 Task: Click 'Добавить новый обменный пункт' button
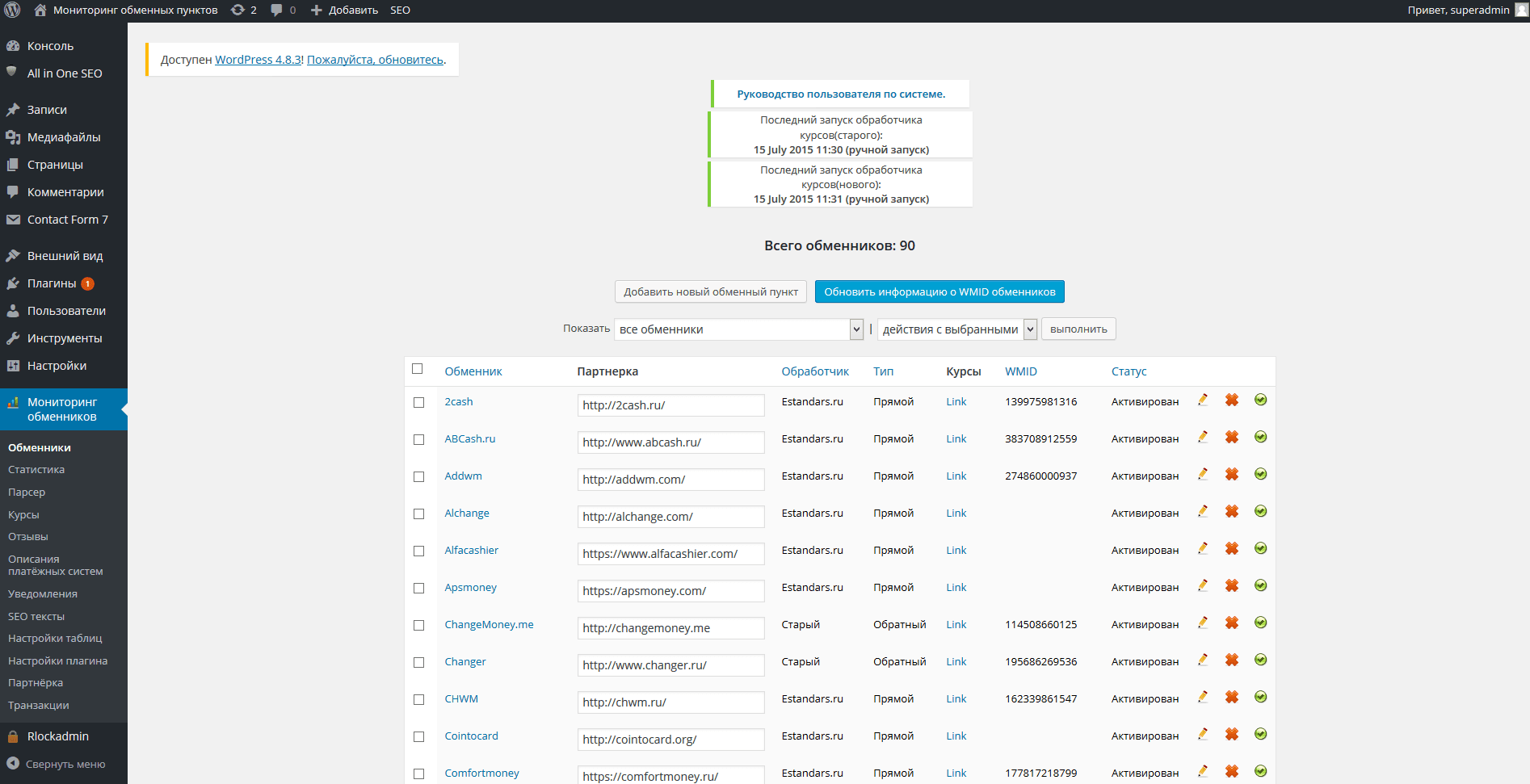tap(711, 291)
